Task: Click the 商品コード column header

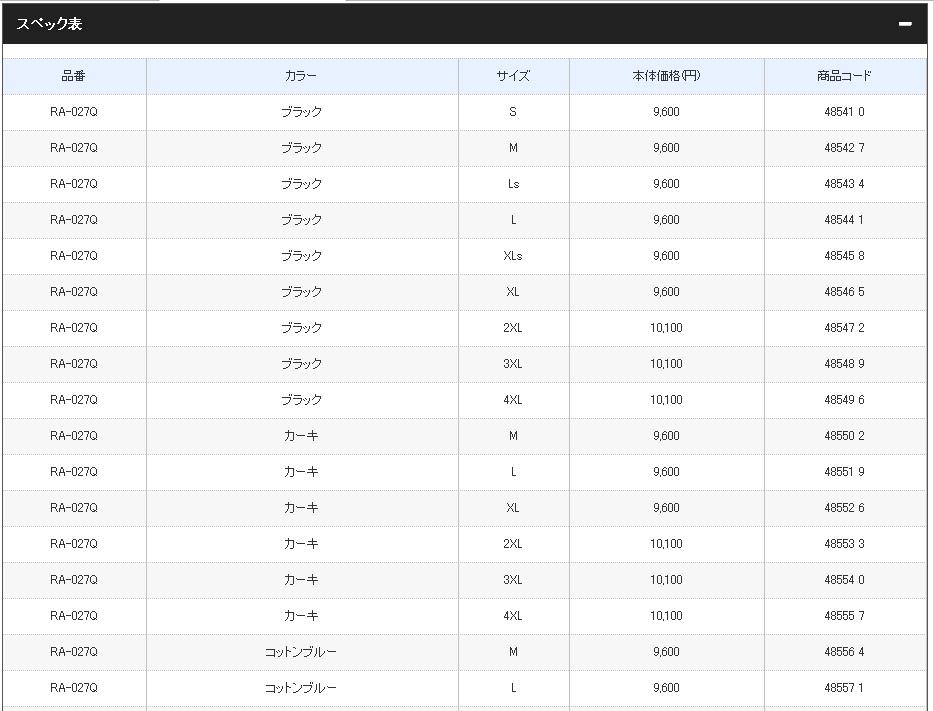Action: pyautogui.click(x=844, y=76)
